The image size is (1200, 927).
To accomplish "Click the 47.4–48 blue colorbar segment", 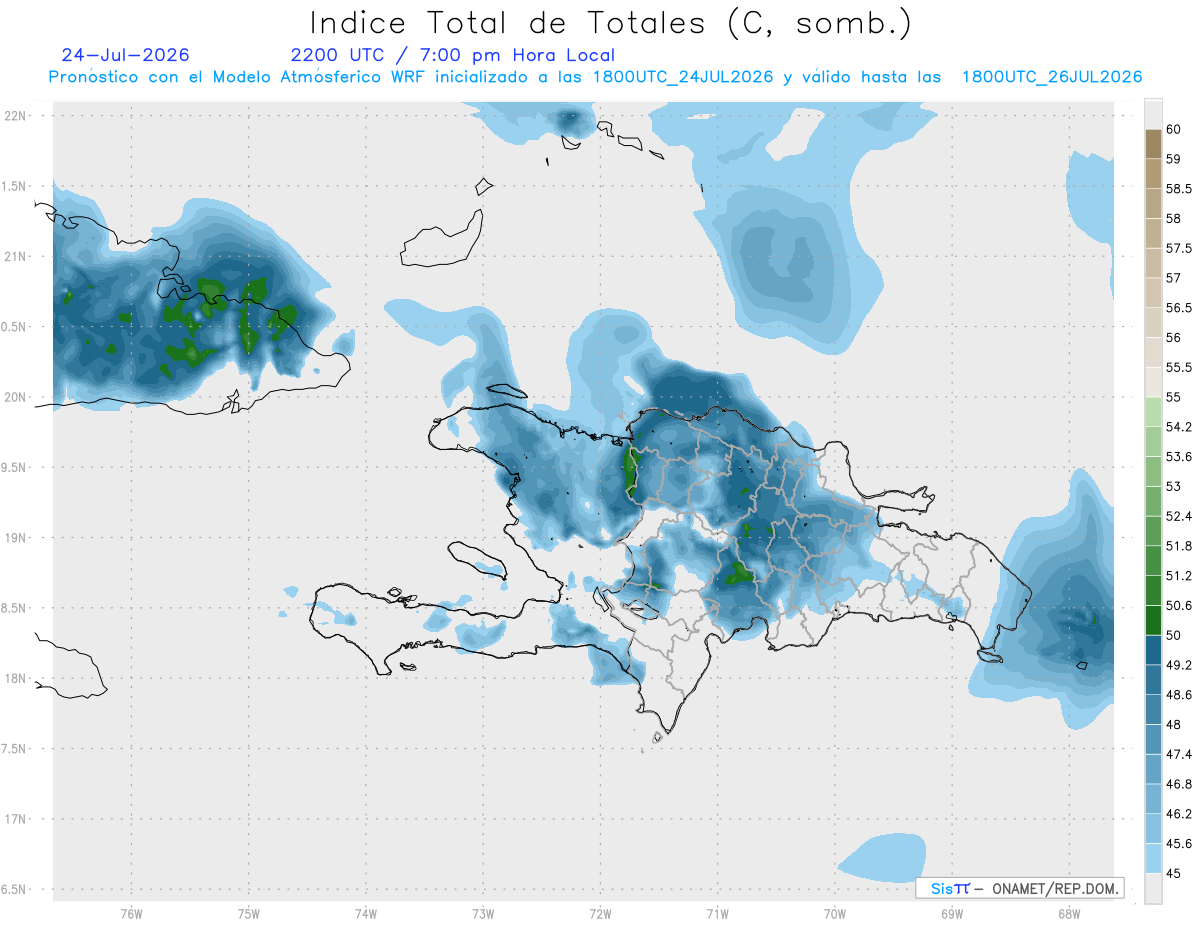I will coord(1153,739).
